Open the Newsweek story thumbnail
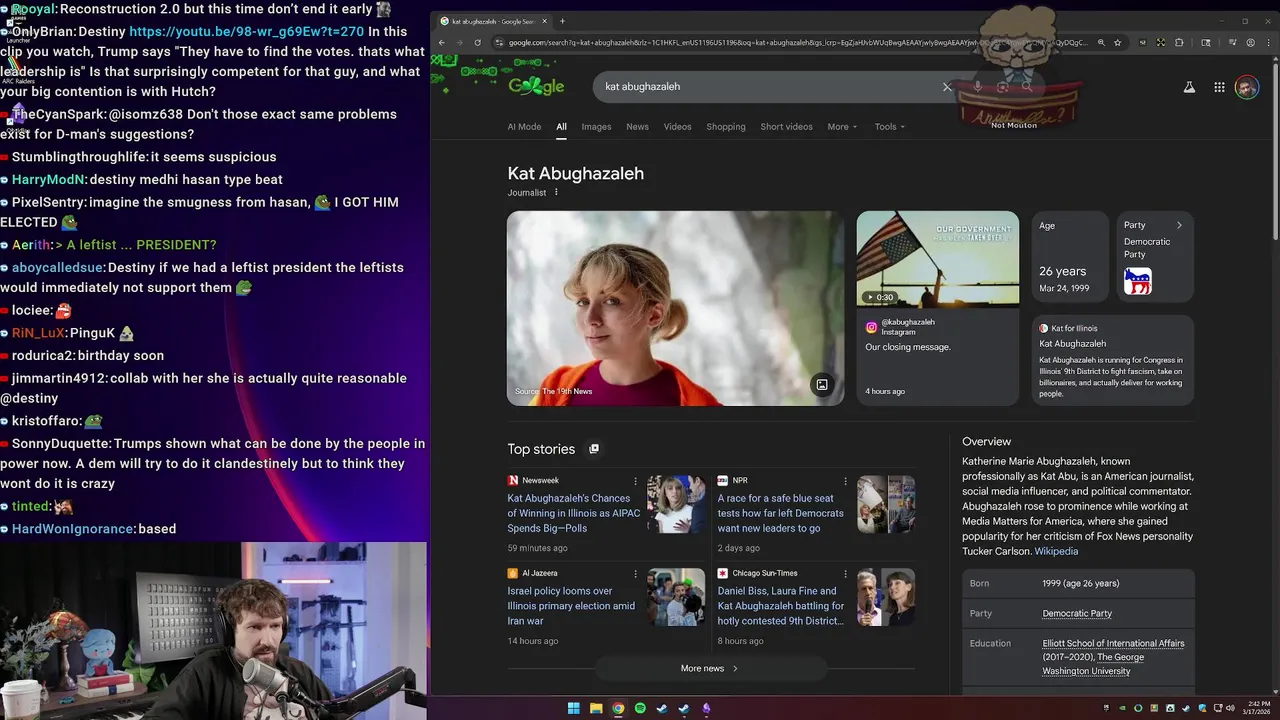The height and width of the screenshot is (720, 1280). pos(676,504)
